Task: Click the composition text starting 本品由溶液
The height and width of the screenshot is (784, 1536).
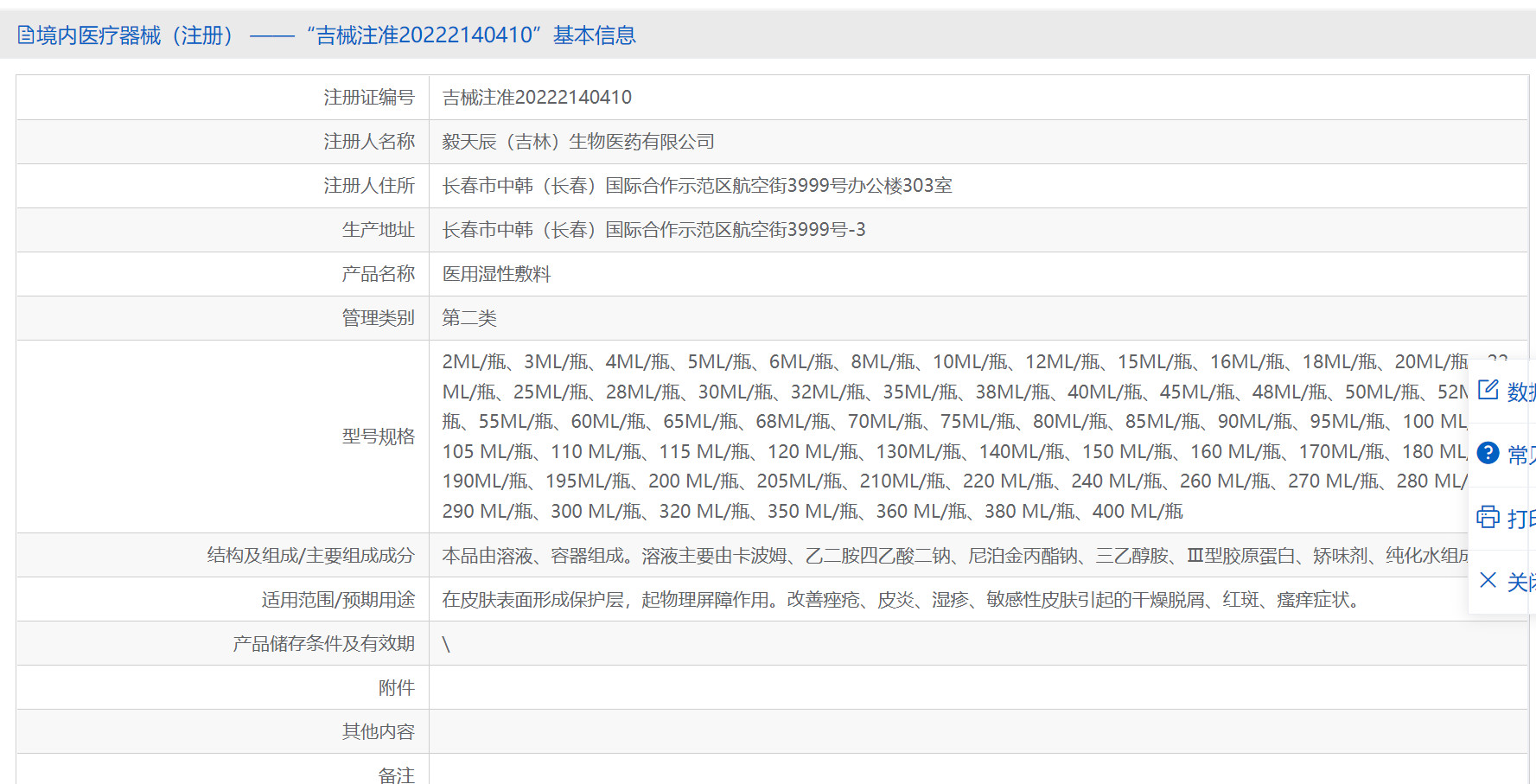Action: point(955,556)
